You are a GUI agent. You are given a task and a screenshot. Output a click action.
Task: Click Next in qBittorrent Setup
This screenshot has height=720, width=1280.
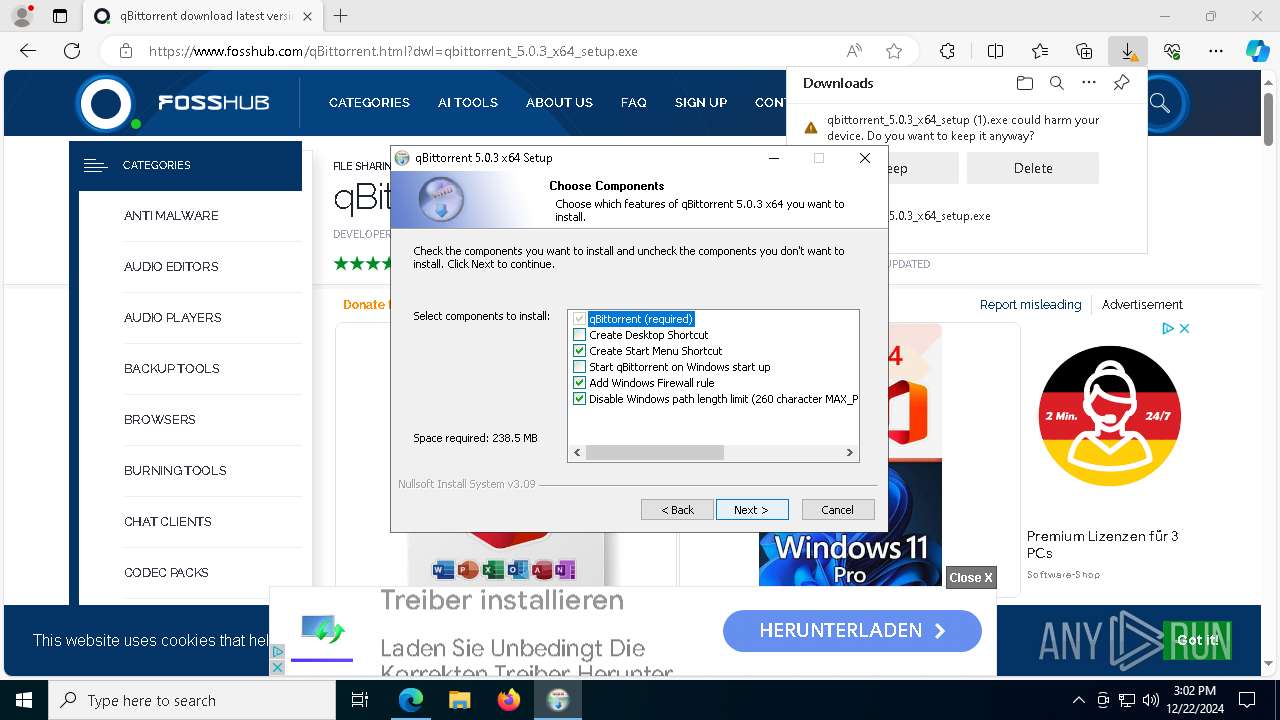tap(752, 510)
